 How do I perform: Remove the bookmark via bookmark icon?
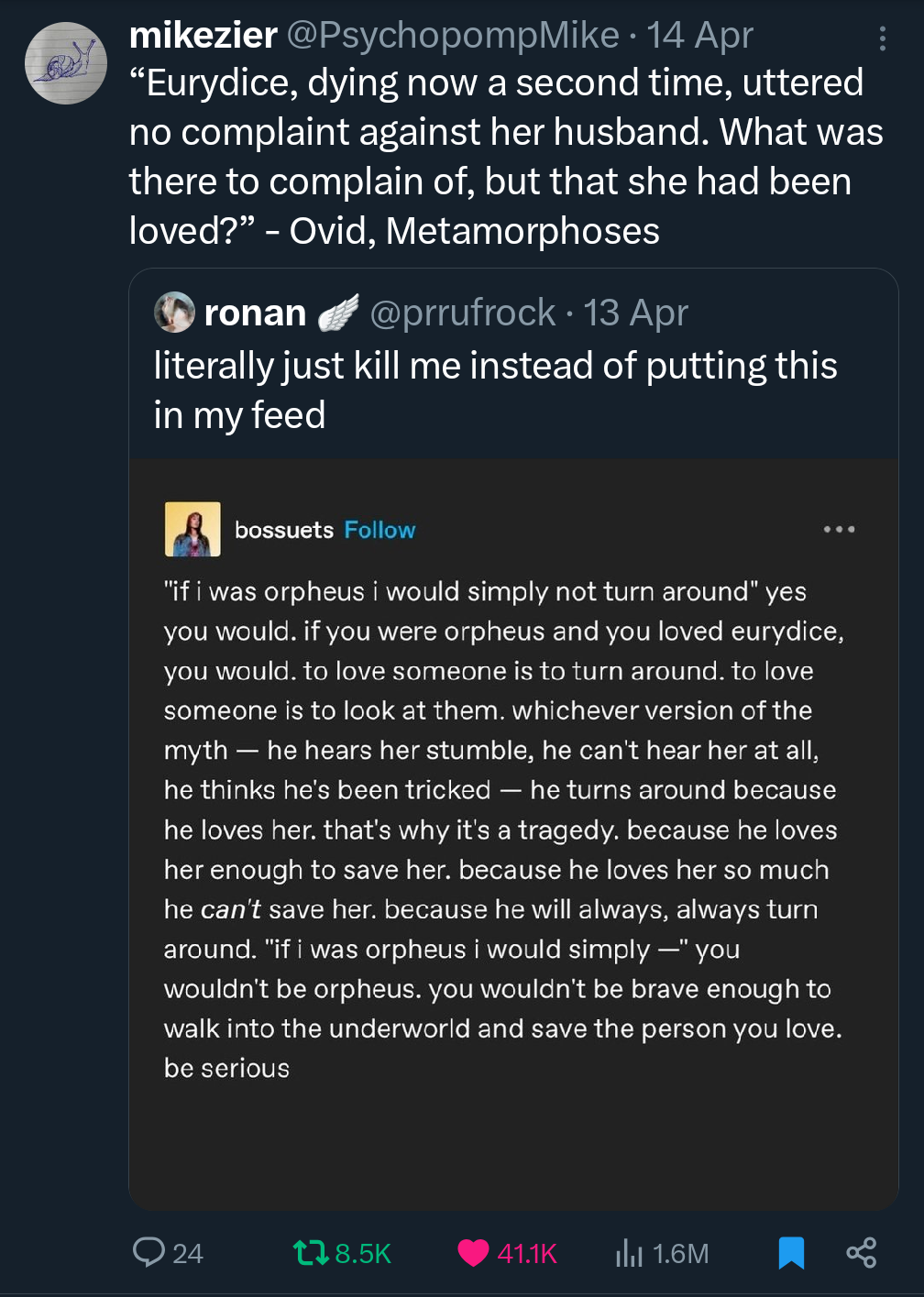pos(791,1252)
